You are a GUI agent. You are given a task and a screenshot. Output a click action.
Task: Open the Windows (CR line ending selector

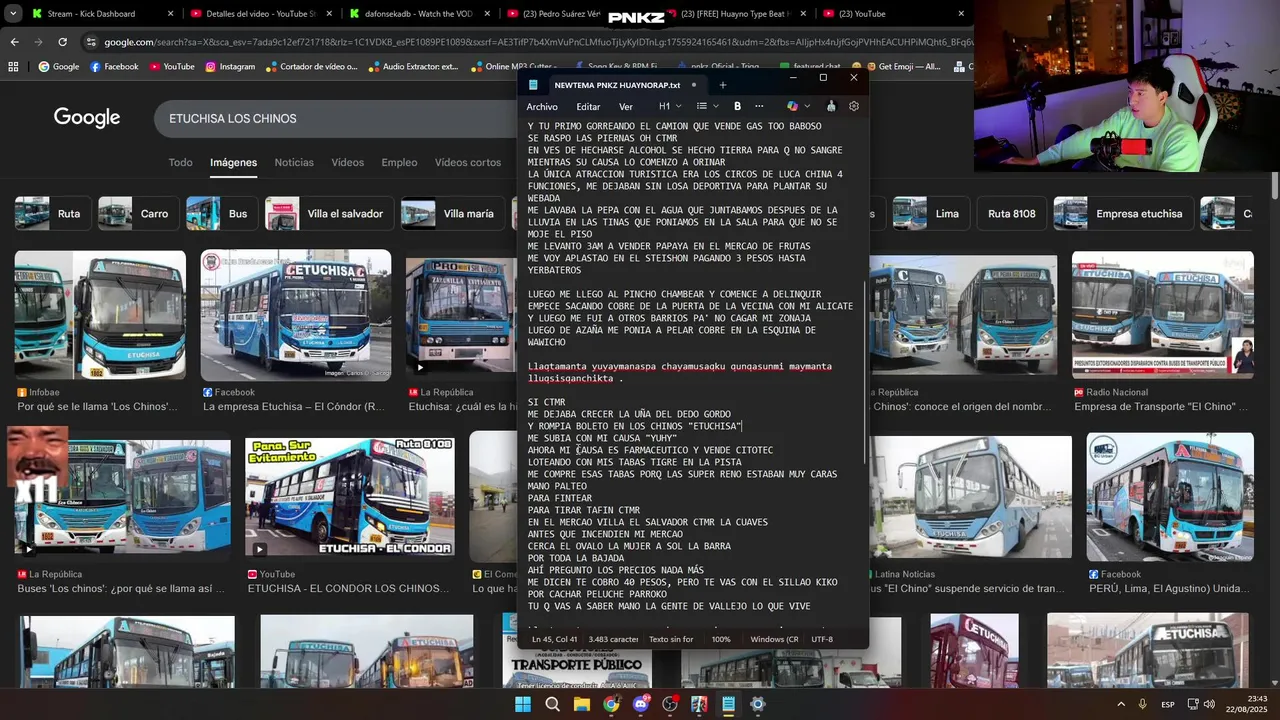click(774, 639)
